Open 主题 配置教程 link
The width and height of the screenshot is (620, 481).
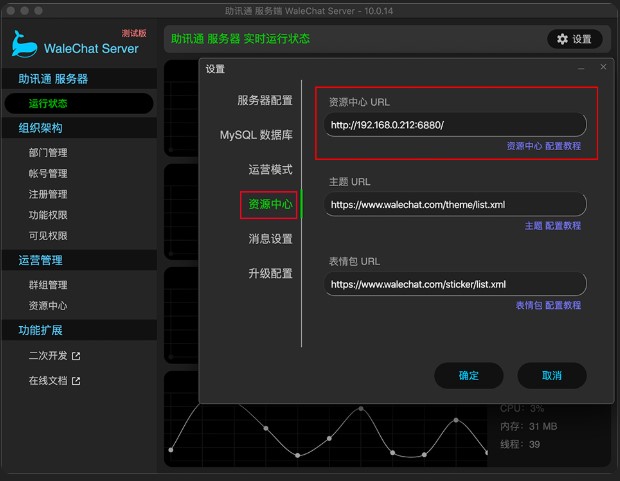553,226
